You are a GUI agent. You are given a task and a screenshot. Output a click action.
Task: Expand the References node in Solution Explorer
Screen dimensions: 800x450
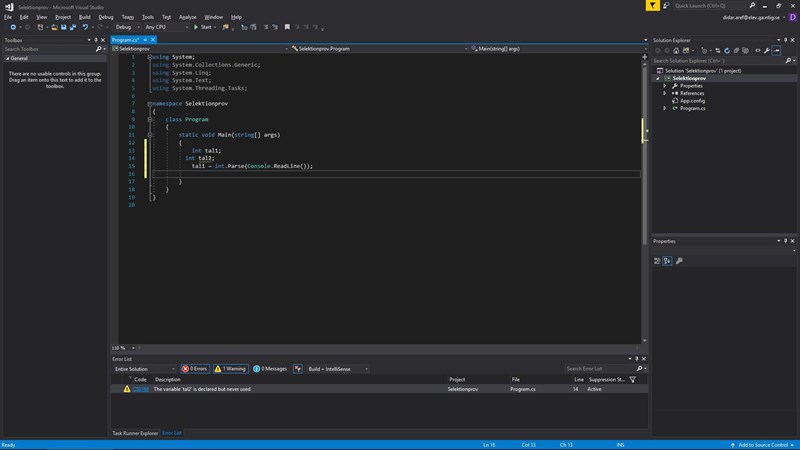tap(665, 93)
